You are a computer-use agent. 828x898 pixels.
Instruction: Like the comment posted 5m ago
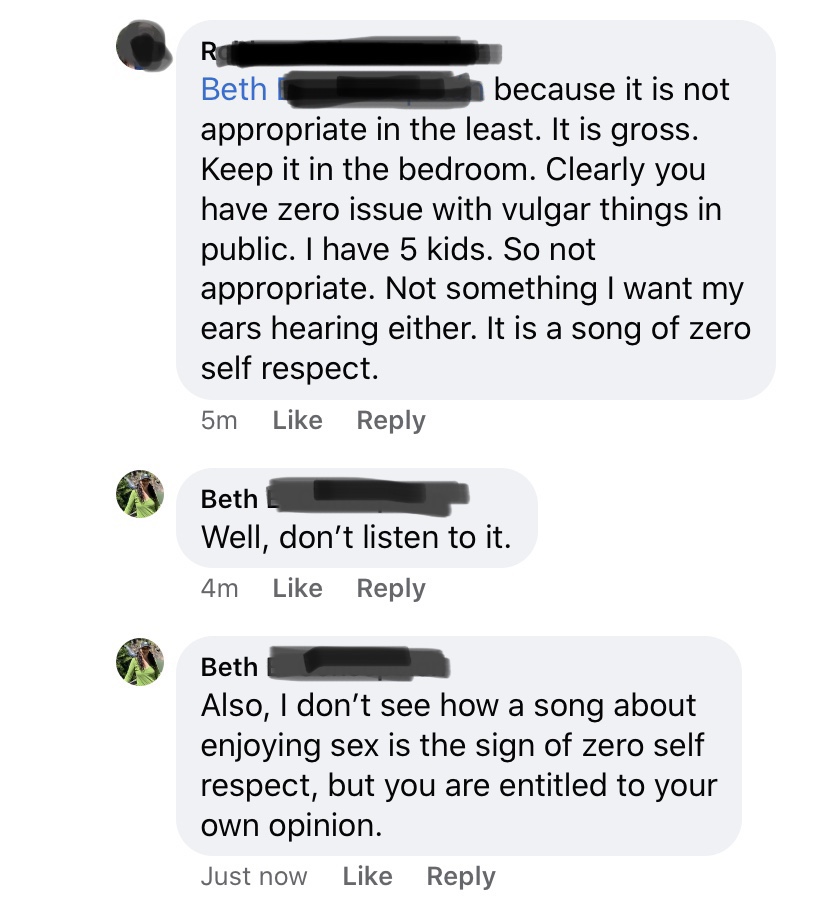(297, 421)
